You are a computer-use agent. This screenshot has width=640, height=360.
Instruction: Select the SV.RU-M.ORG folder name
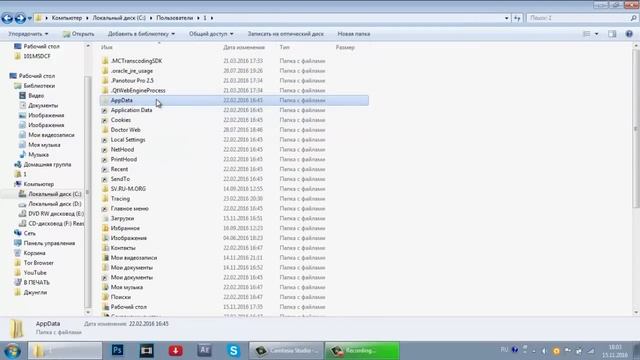tap(128, 189)
